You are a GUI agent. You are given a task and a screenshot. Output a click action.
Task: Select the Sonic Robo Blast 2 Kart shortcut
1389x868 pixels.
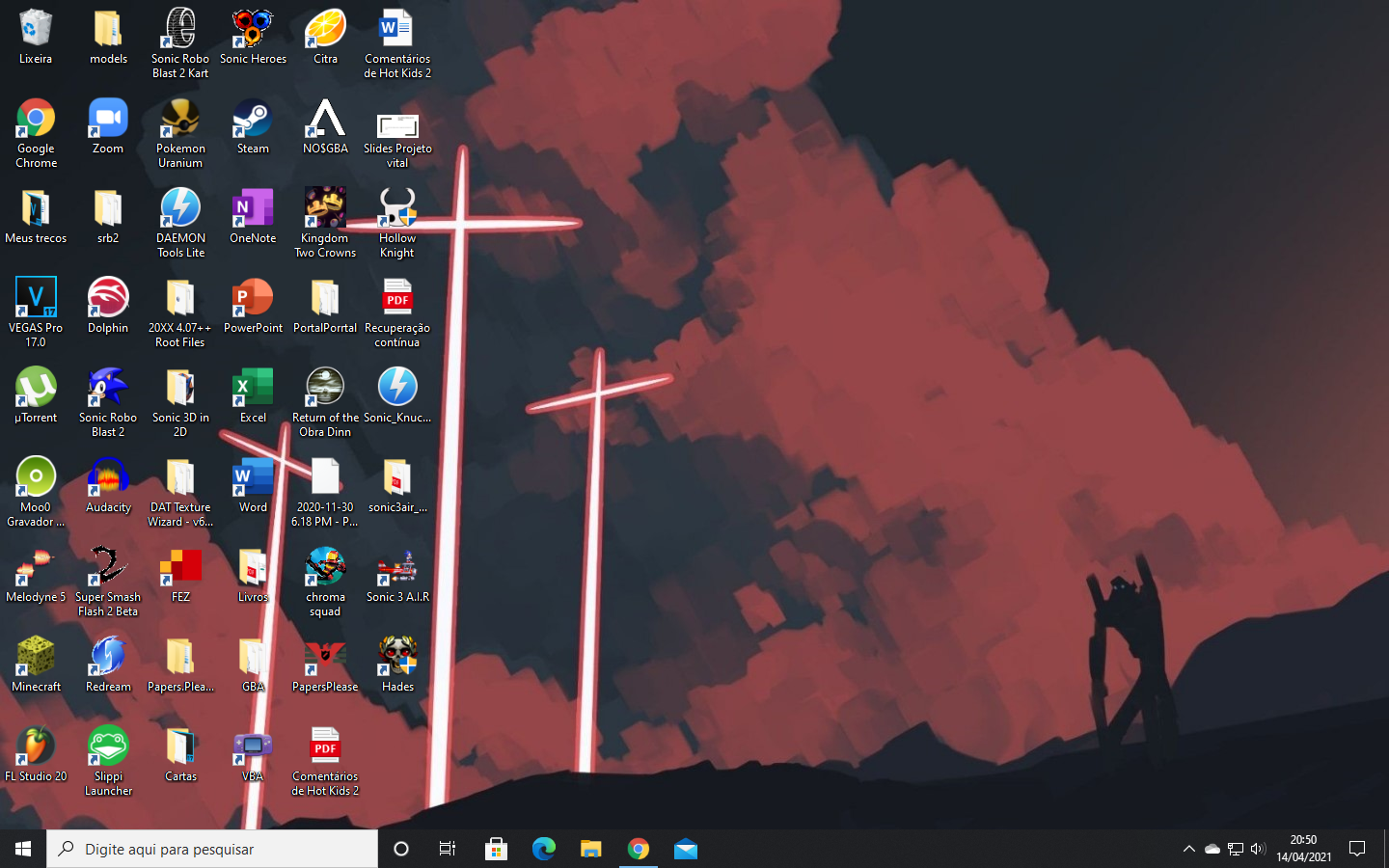[x=180, y=43]
